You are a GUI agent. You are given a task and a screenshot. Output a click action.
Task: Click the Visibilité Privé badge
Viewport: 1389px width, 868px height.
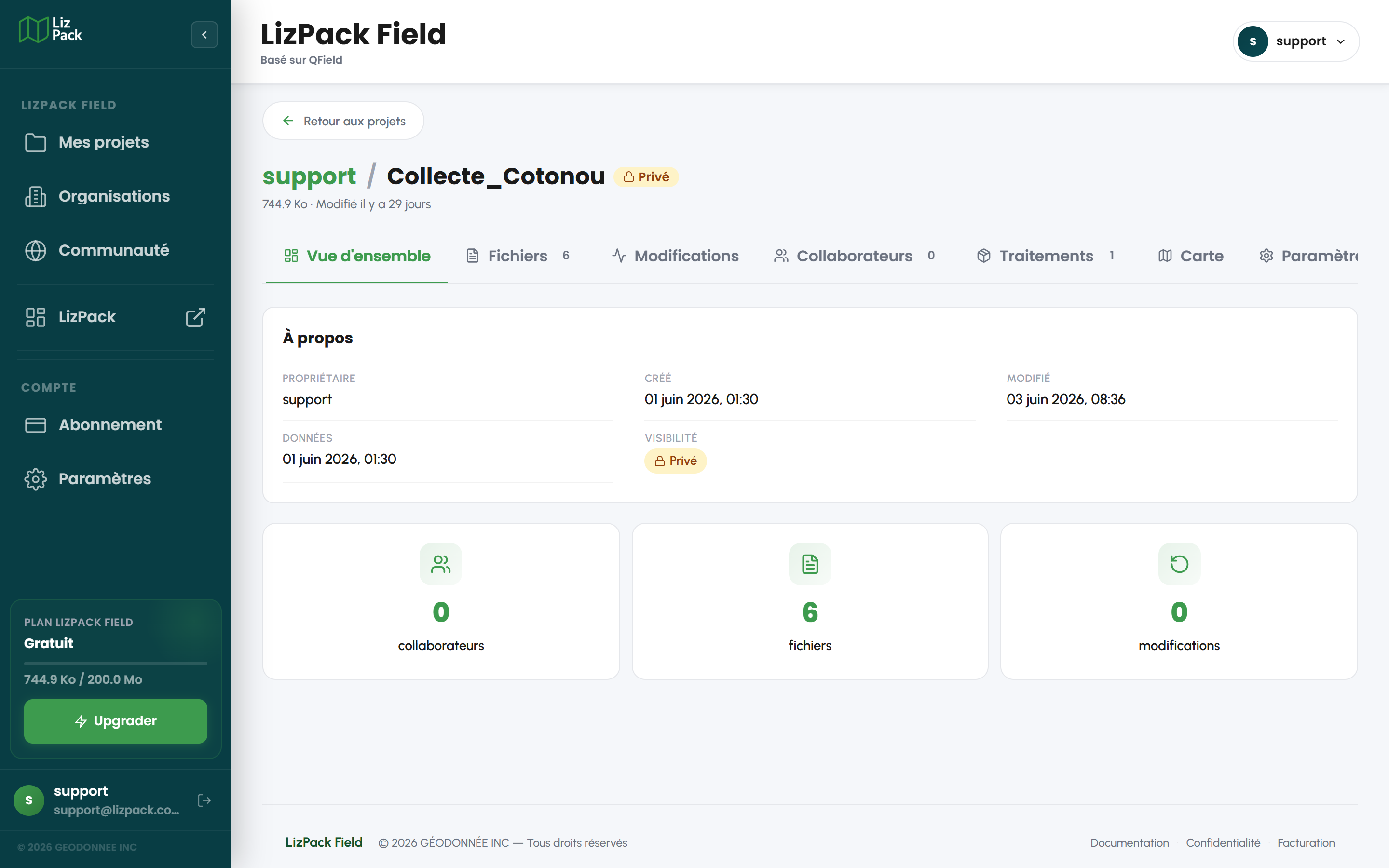coord(676,461)
